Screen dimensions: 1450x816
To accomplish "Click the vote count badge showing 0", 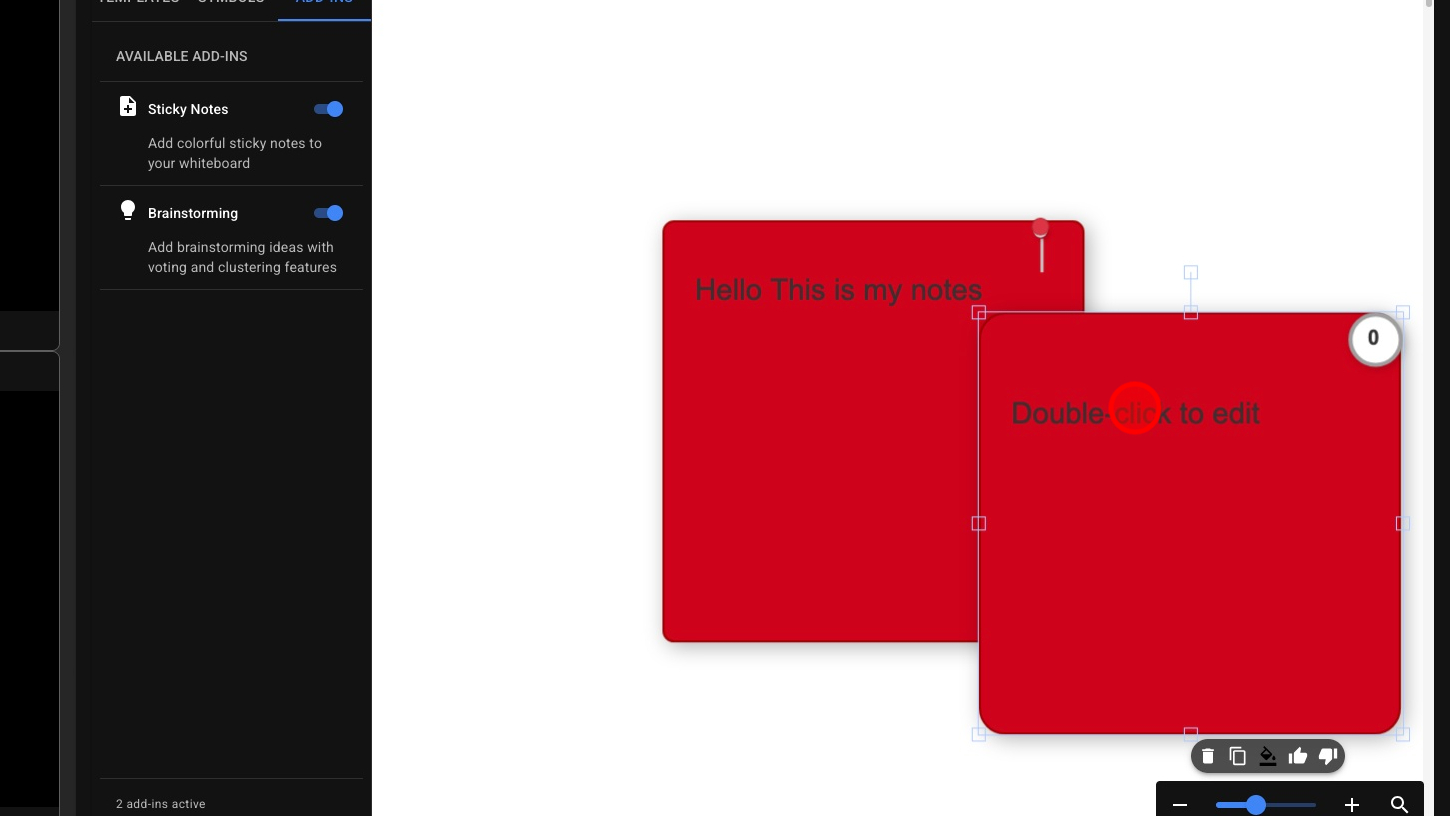I will click(1374, 339).
